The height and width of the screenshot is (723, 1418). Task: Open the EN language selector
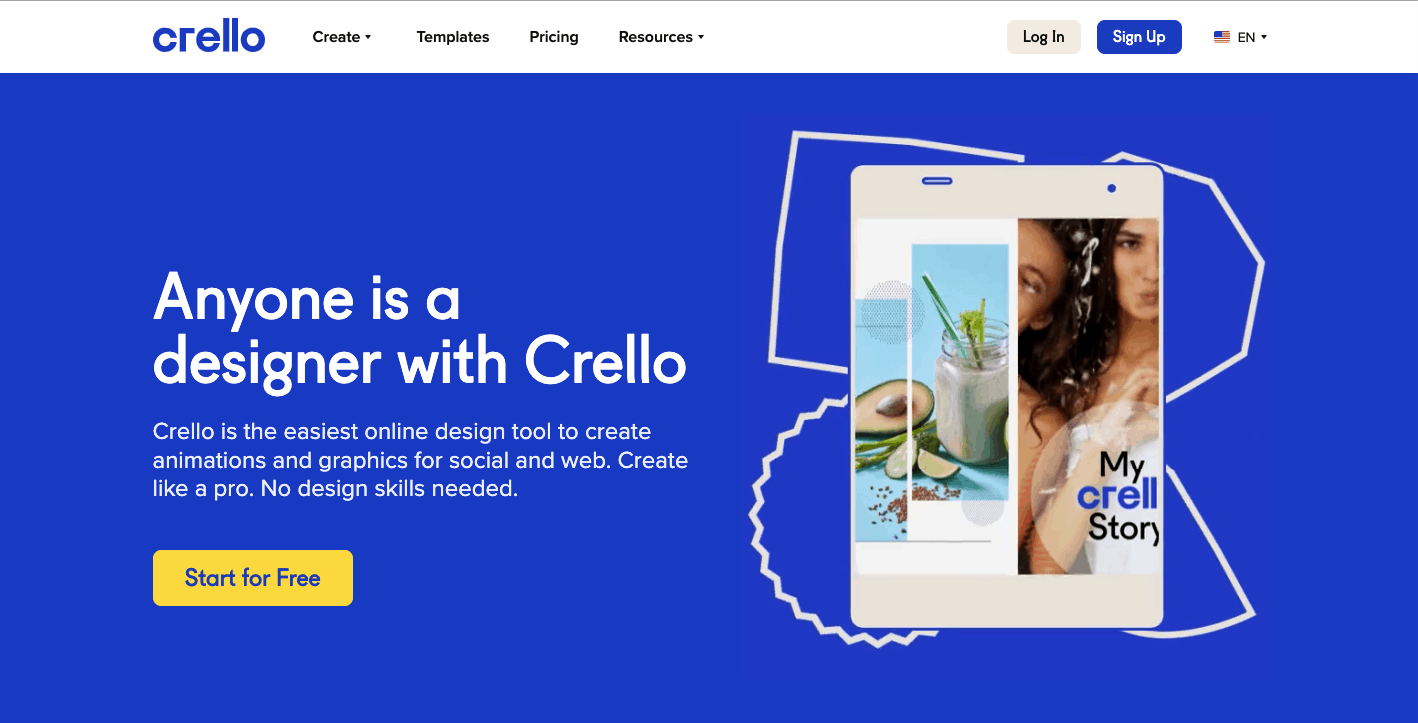coord(1241,37)
